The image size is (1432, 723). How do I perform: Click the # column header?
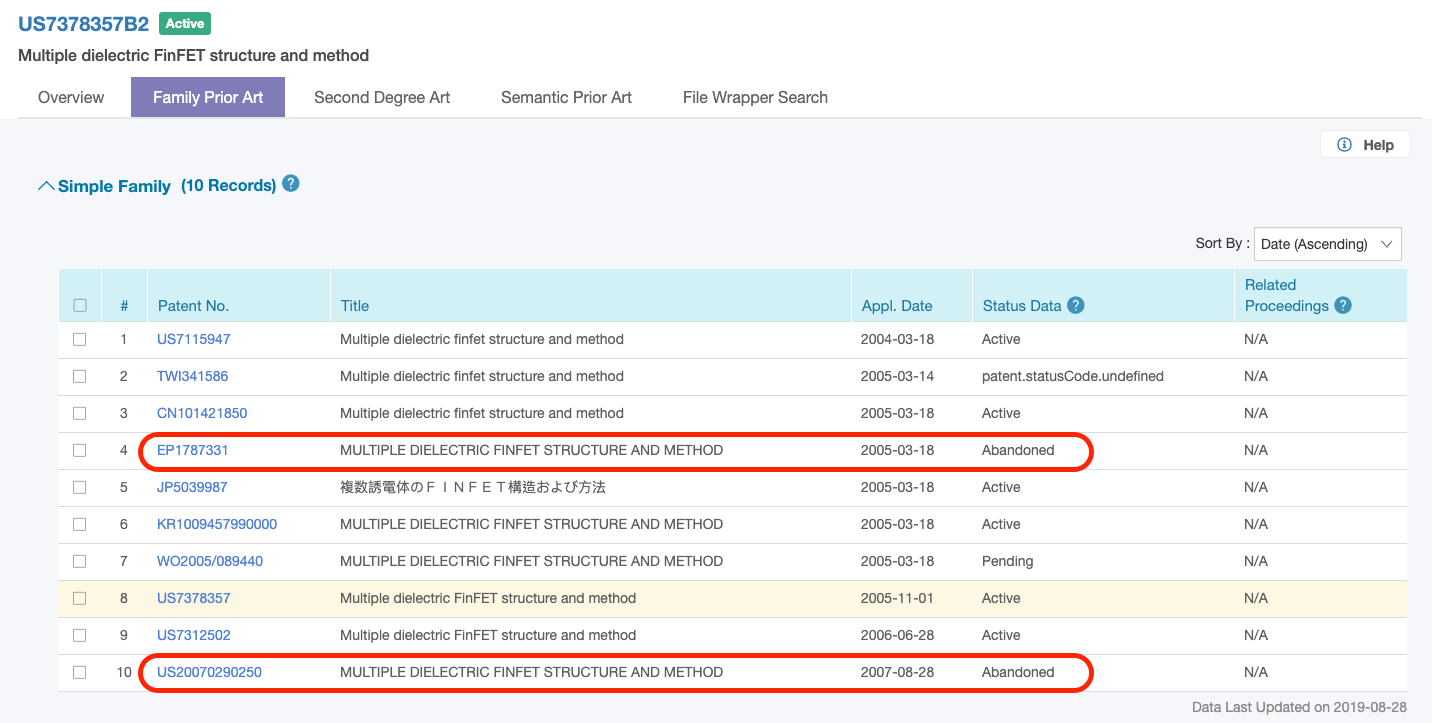pos(124,306)
